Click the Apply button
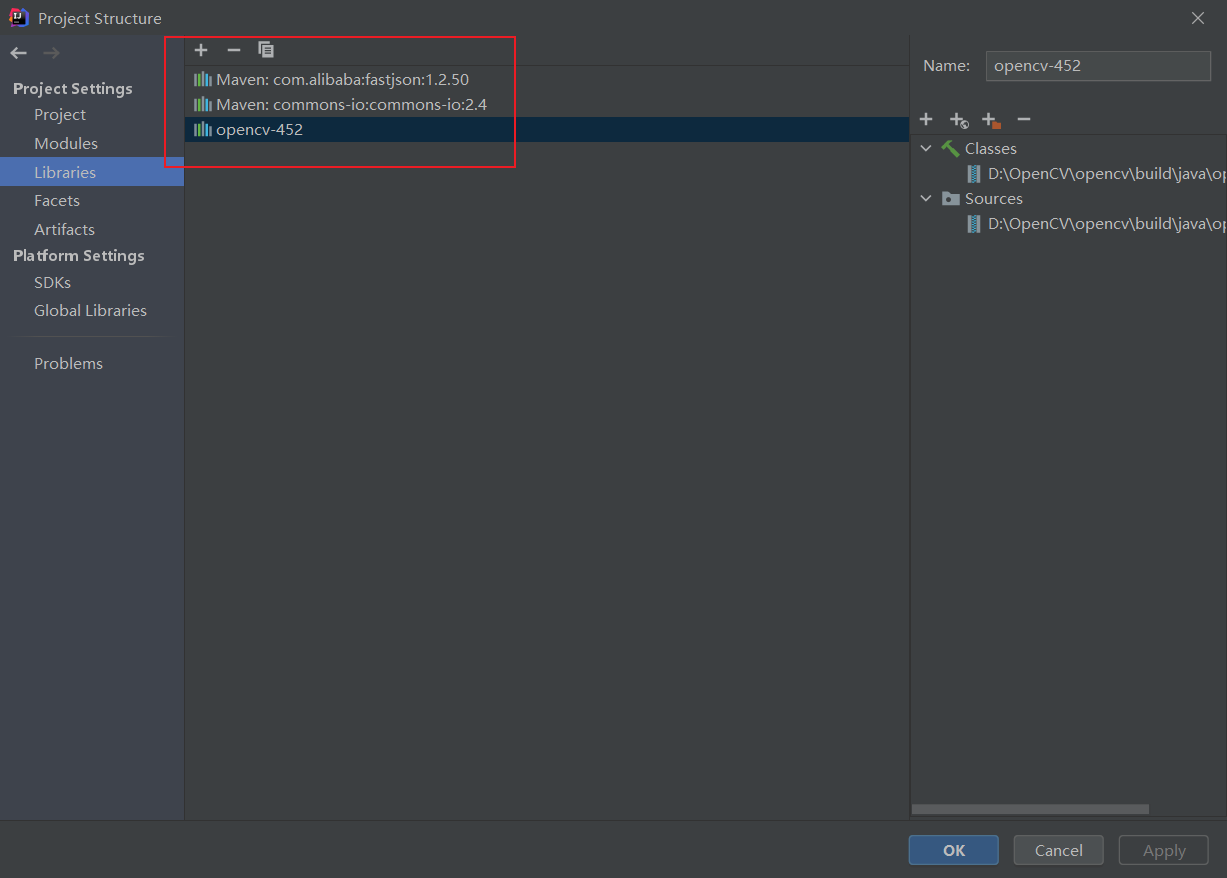This screenshot has width=1227, height=878. [x=1164, y=850]
